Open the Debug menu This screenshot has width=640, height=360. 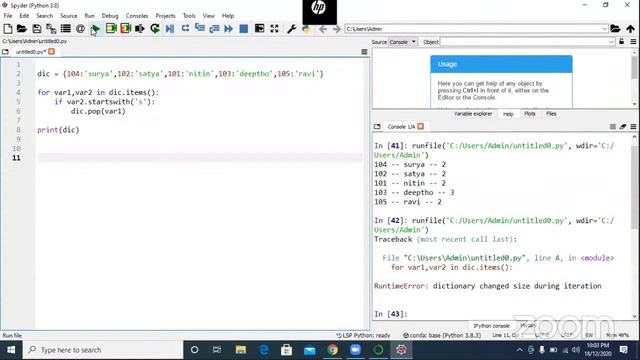pos(110,16)
